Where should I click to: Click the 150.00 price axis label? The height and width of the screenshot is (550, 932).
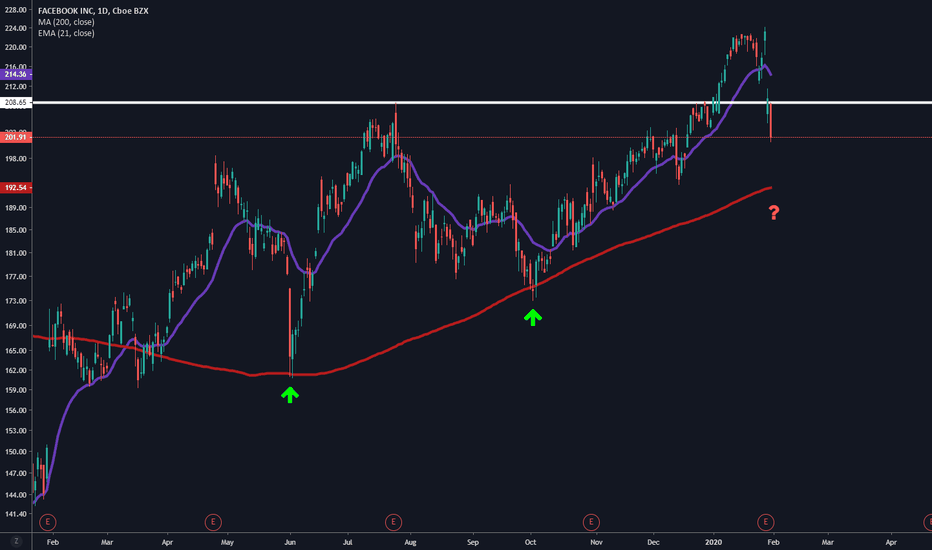coord(16,452)
